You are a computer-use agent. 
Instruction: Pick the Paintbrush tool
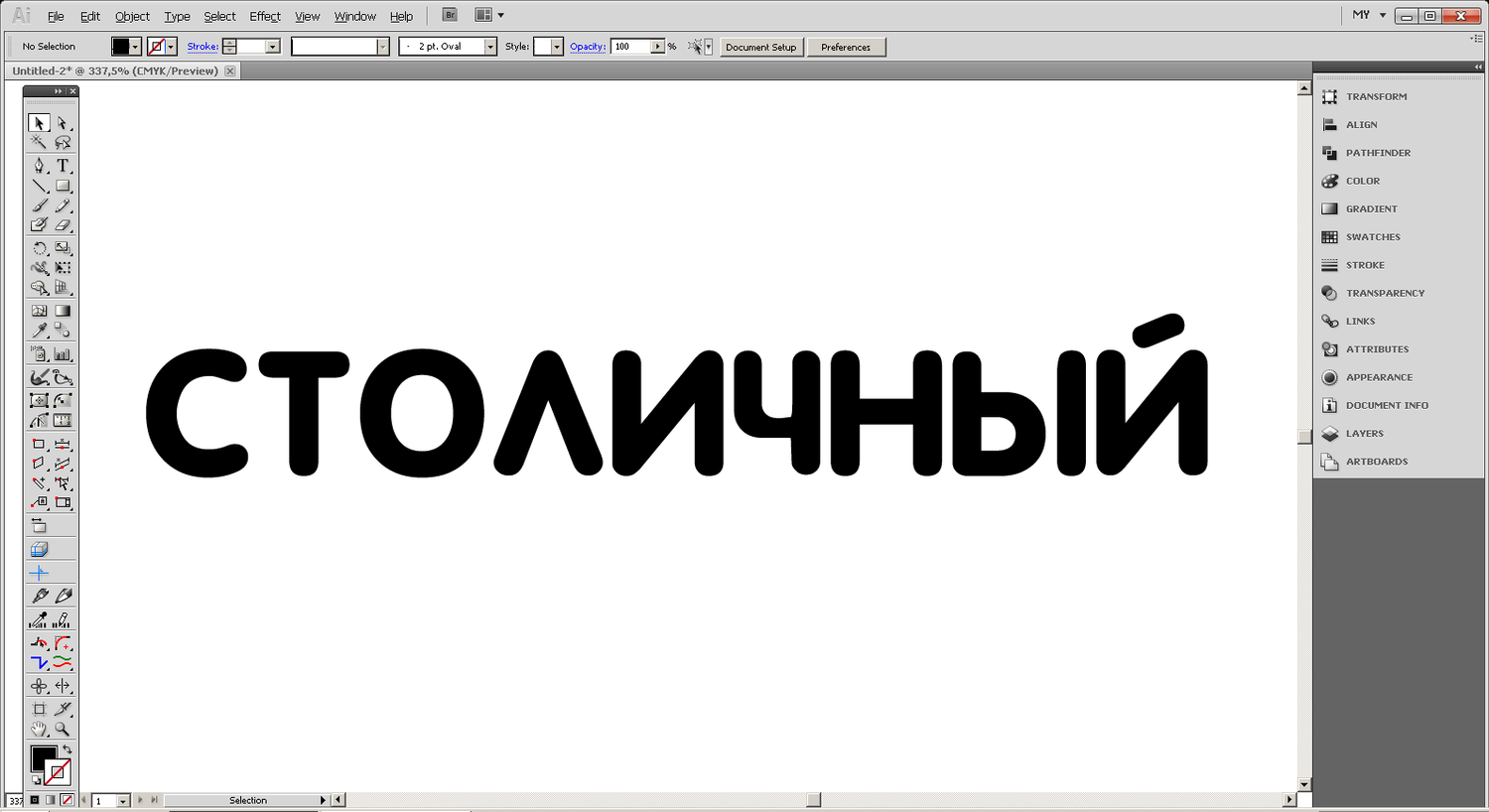pos(39,205)
